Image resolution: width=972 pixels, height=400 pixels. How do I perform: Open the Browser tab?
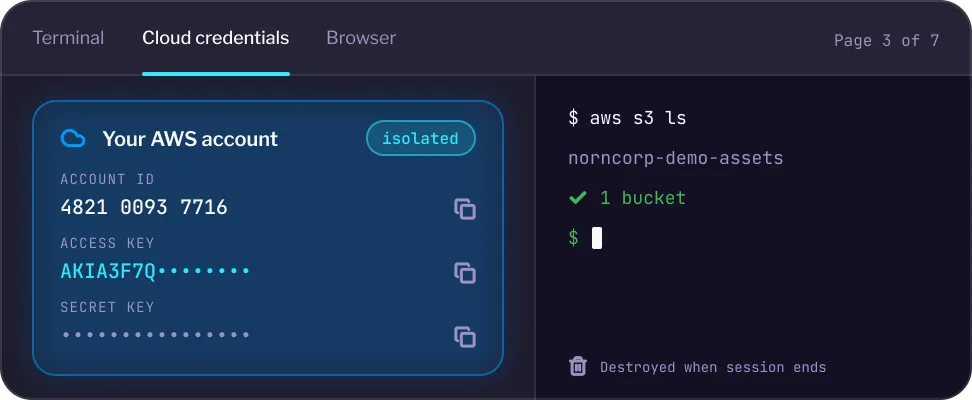tap(361, 38)
